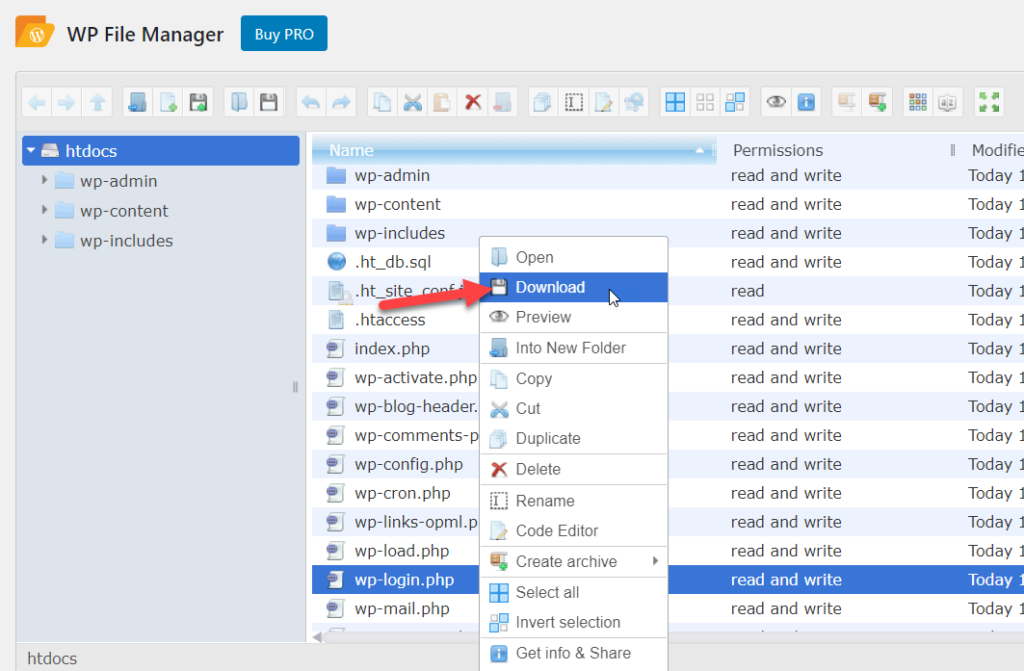Expand the wp-includes tree node arrow
The height and width of the screenshot is (671, 1024).
[x=44, y=240]
